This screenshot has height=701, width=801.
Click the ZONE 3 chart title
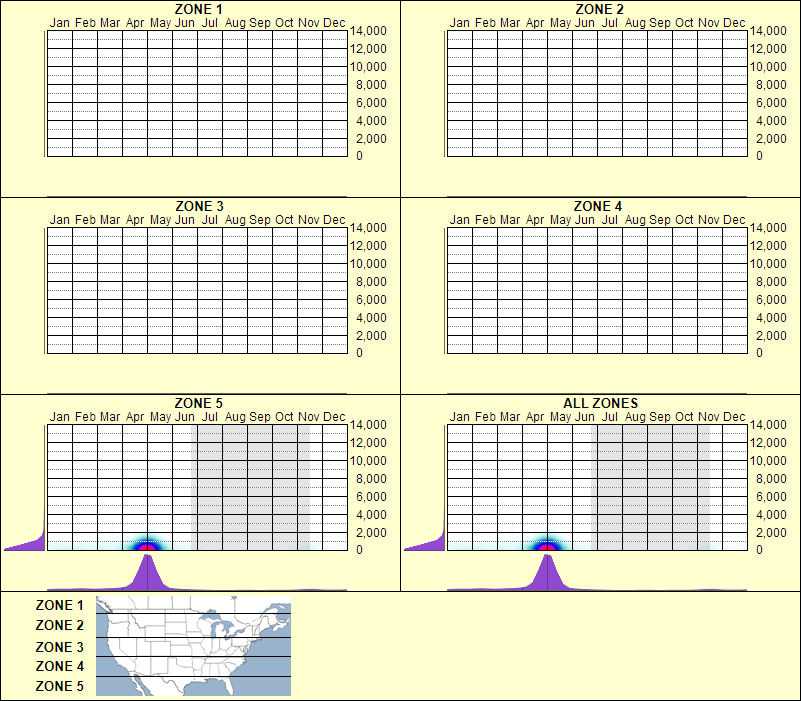(x=199, y=207)
